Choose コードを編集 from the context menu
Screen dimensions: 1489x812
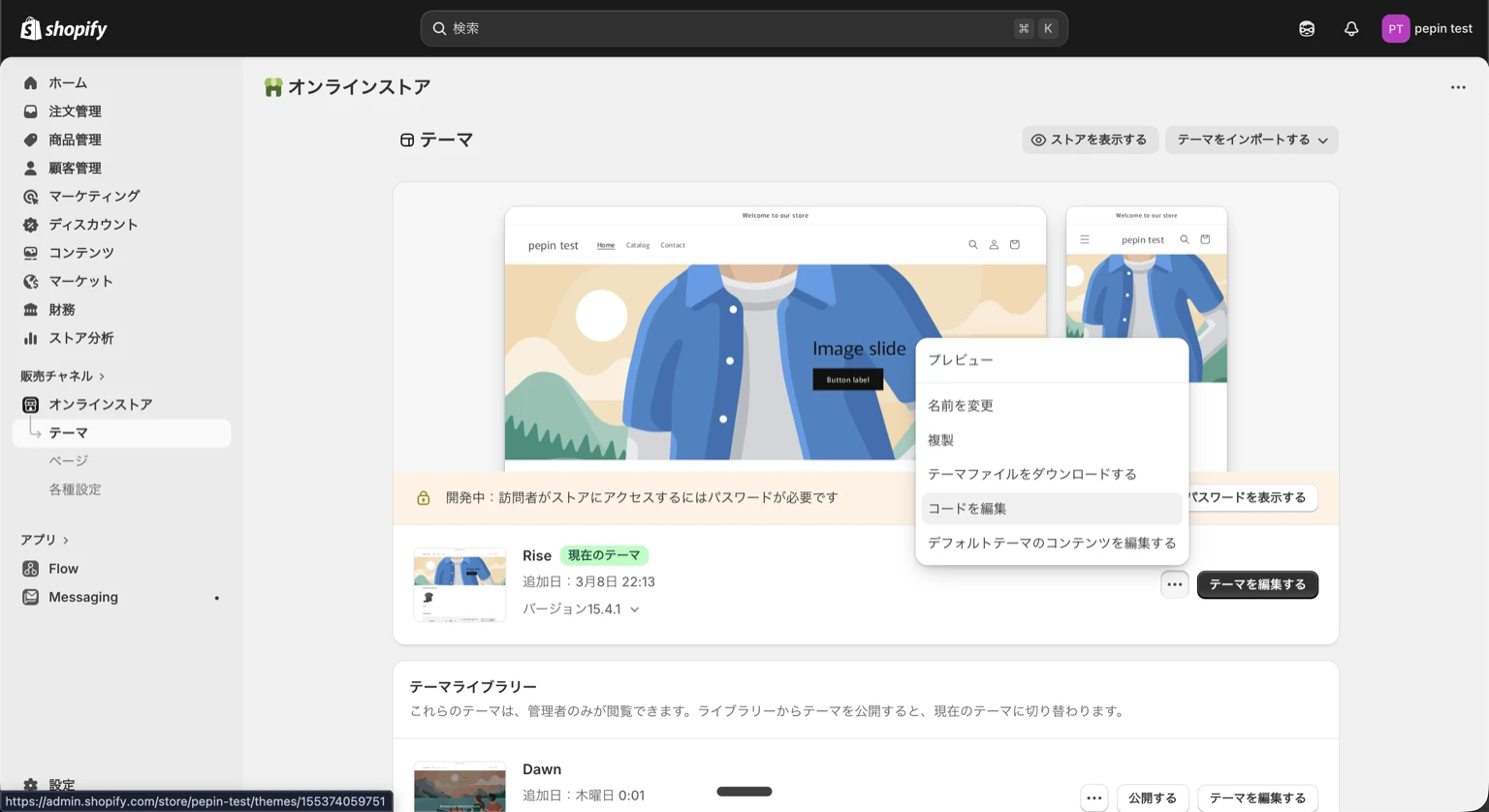[x=966, y=508]
